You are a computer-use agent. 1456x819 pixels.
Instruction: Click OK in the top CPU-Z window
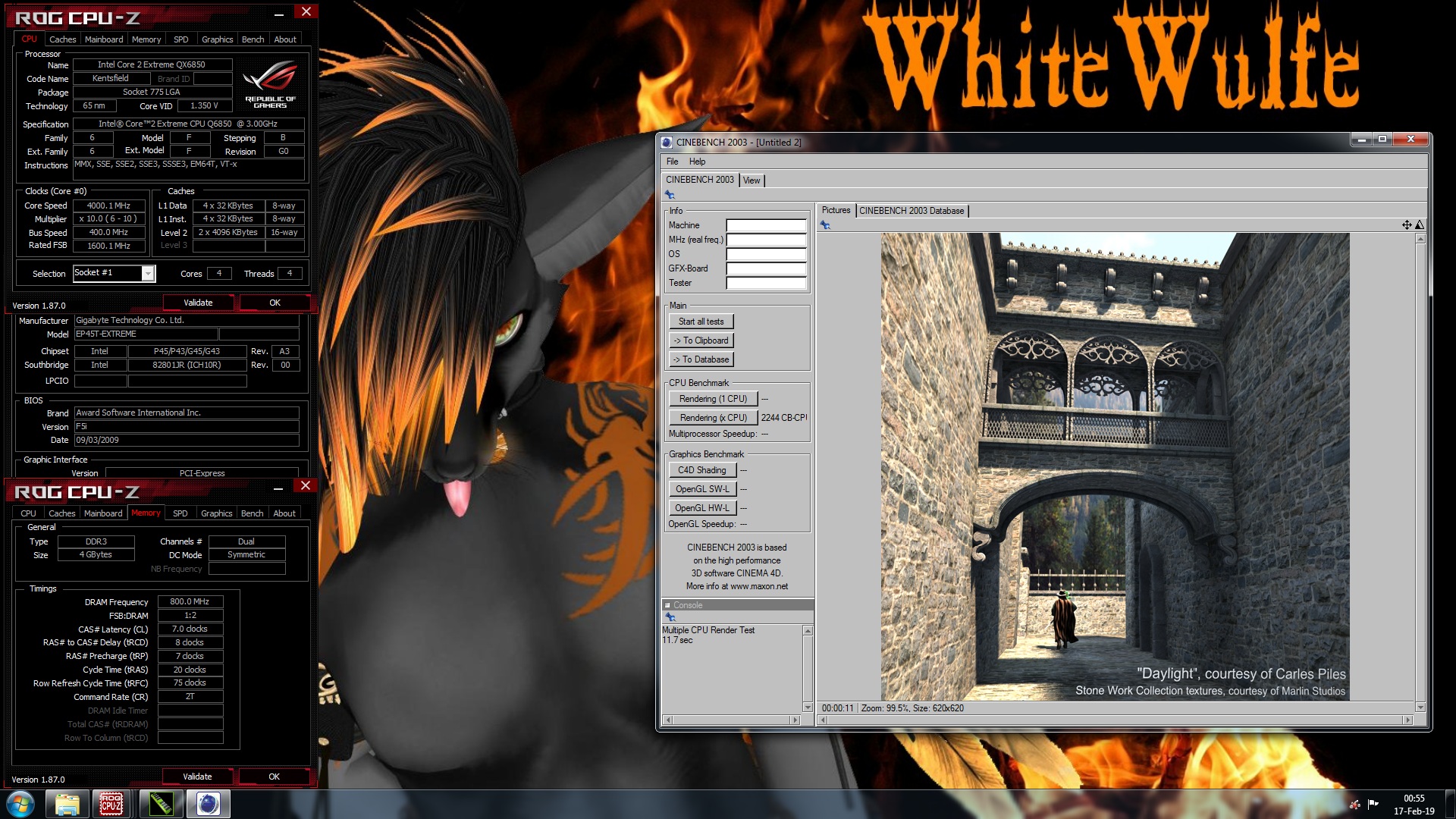(275, 303)
